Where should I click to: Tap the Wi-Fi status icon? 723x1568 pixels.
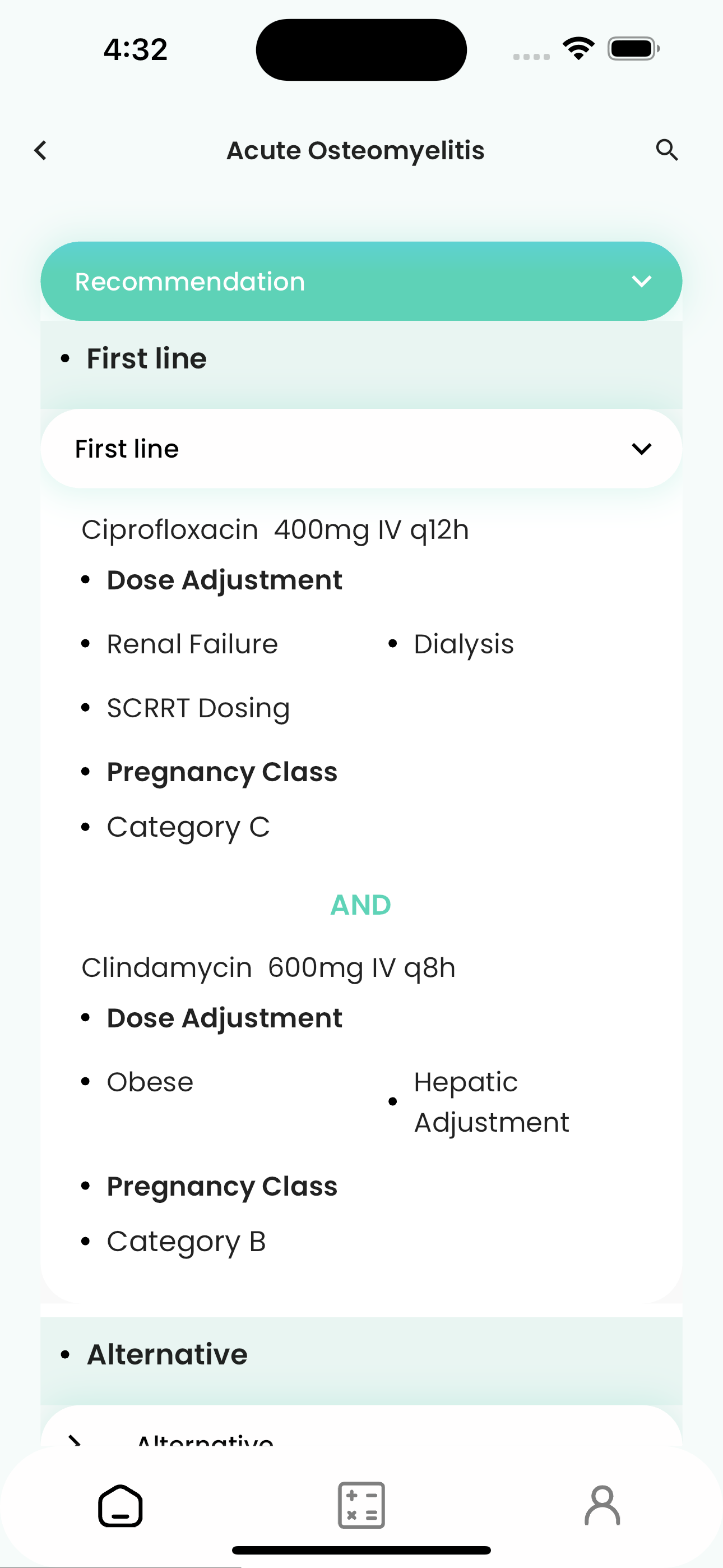coord(579,49)
